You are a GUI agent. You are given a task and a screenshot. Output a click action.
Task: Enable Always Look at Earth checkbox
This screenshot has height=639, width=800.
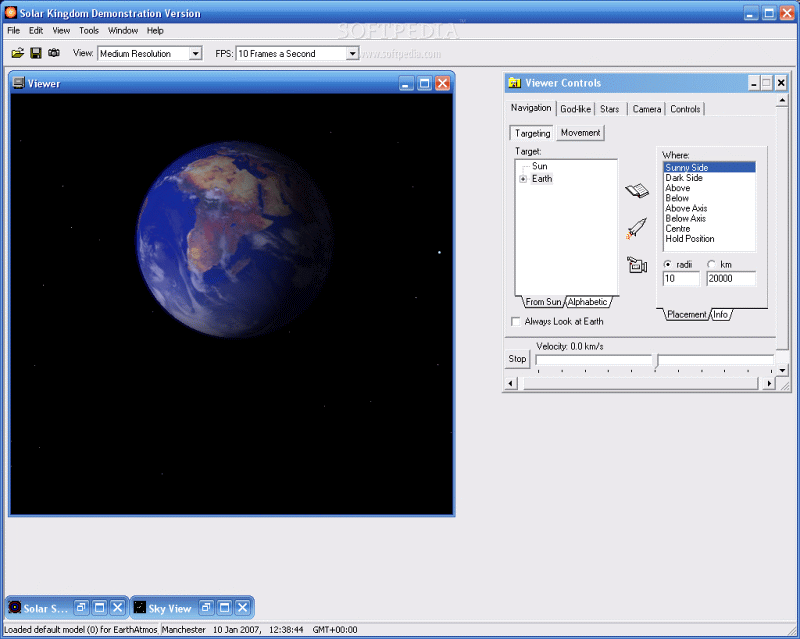click(x=516, y=321)
